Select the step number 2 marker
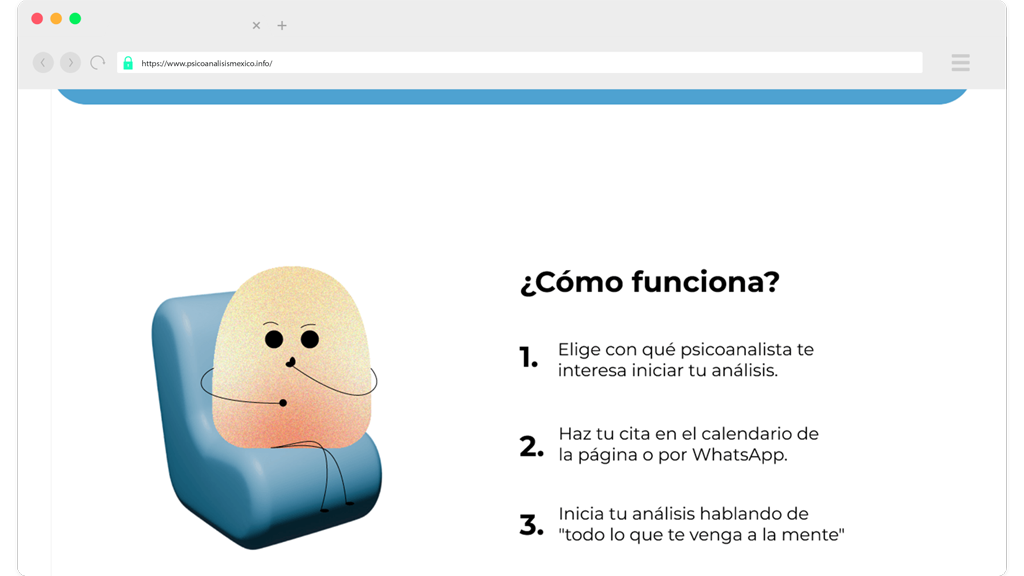1024x576 pixels. pos(532,447)
